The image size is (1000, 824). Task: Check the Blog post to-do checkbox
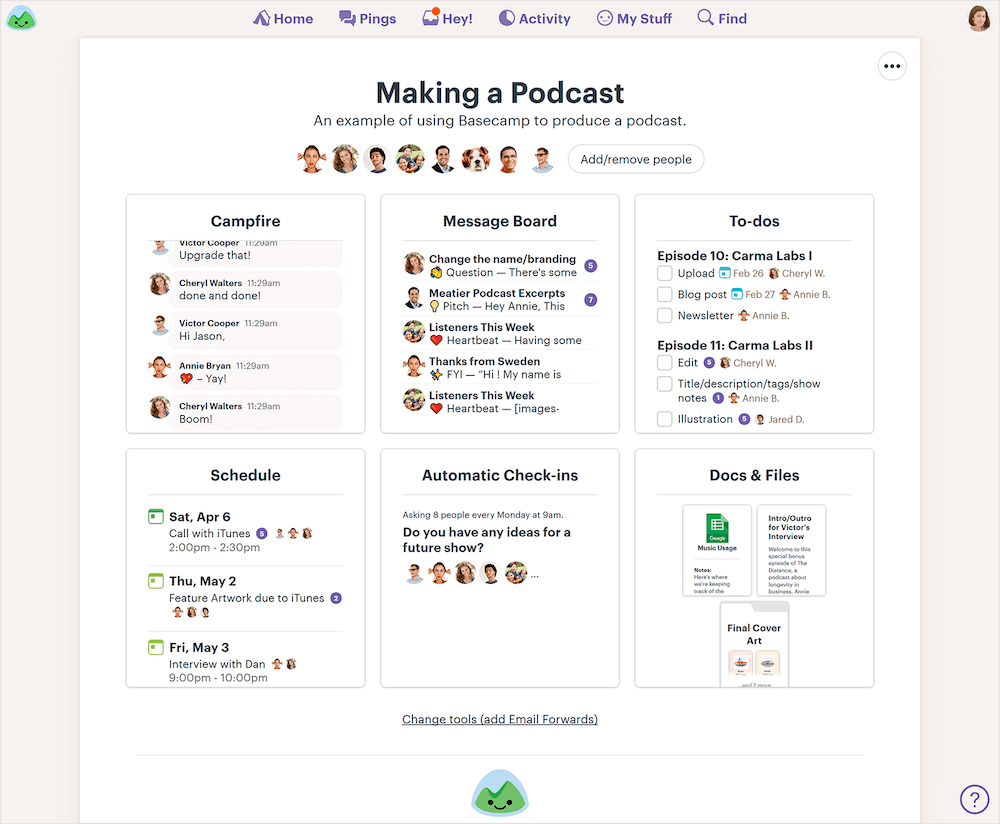(x=665, y=295)
